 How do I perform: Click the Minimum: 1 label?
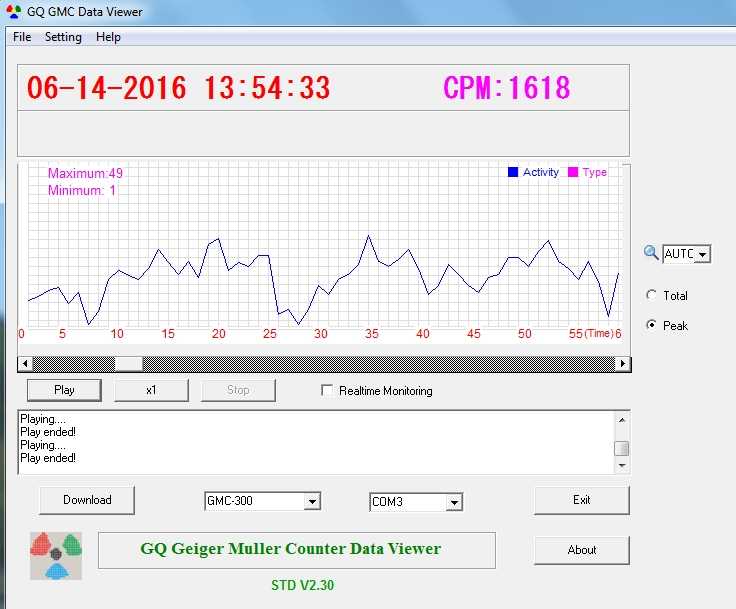coord(82,190)
